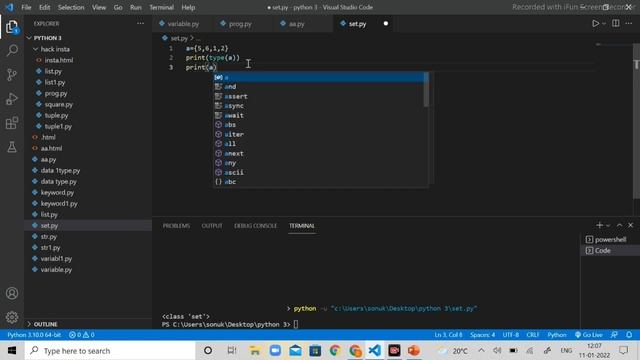The height and width of the screenshot is (360, 640).
Task: Open Explorer Views and More Actions ellipsis
Action: pos(140,24)
